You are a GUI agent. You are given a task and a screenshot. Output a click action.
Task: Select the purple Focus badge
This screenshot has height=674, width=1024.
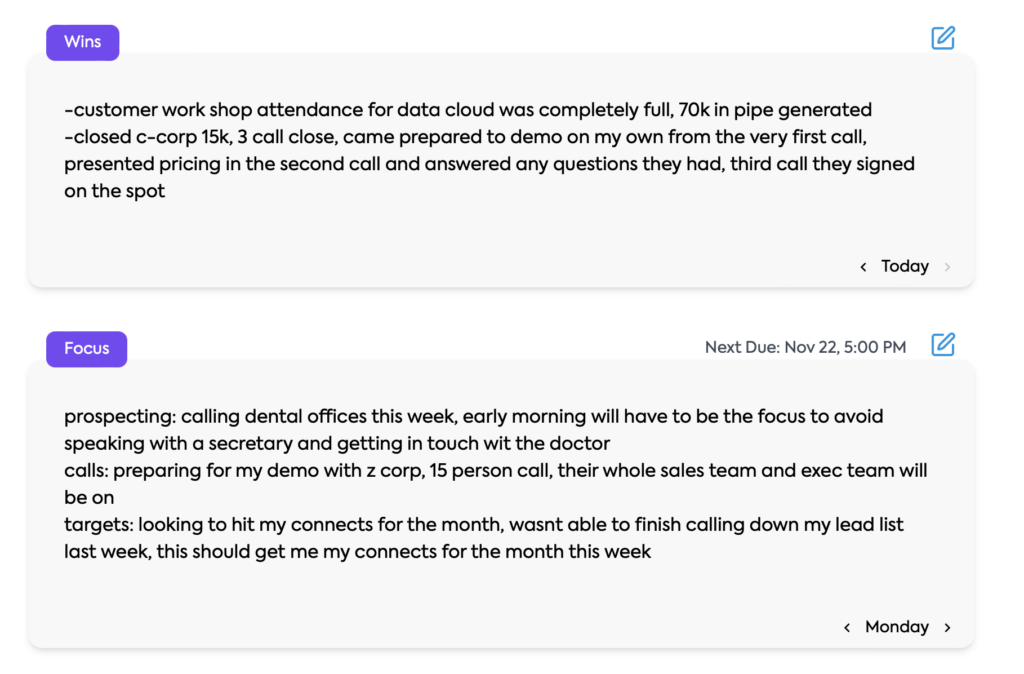[x=86, y=349]
